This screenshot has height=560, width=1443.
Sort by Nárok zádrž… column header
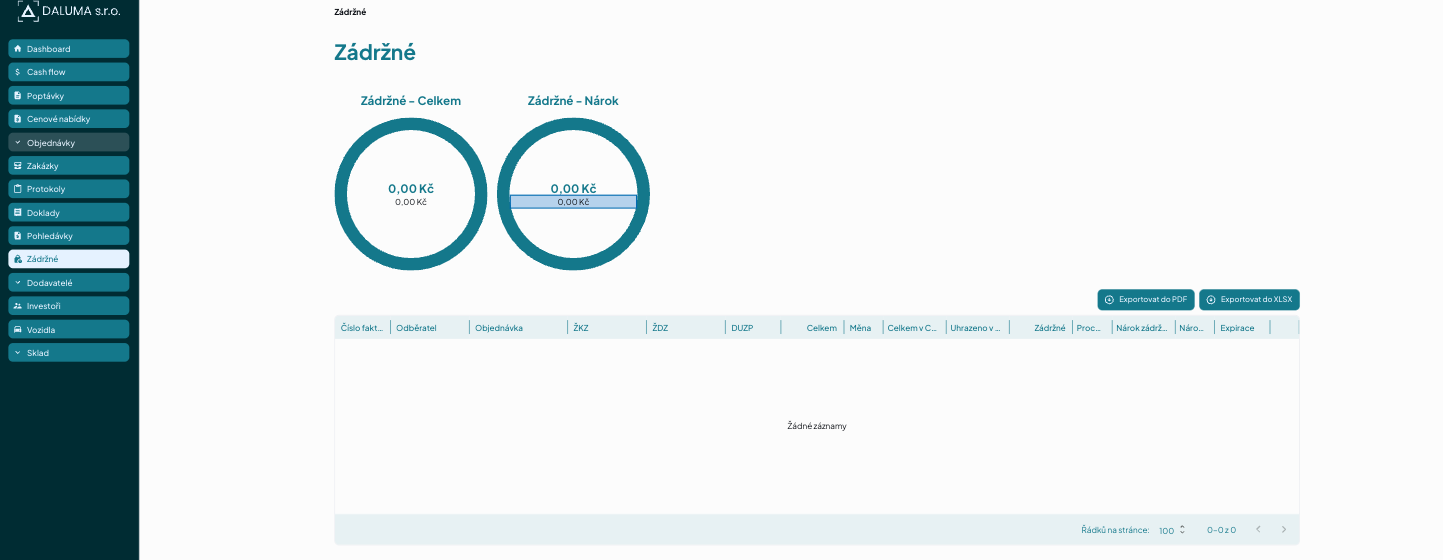tap(1143, 328)
